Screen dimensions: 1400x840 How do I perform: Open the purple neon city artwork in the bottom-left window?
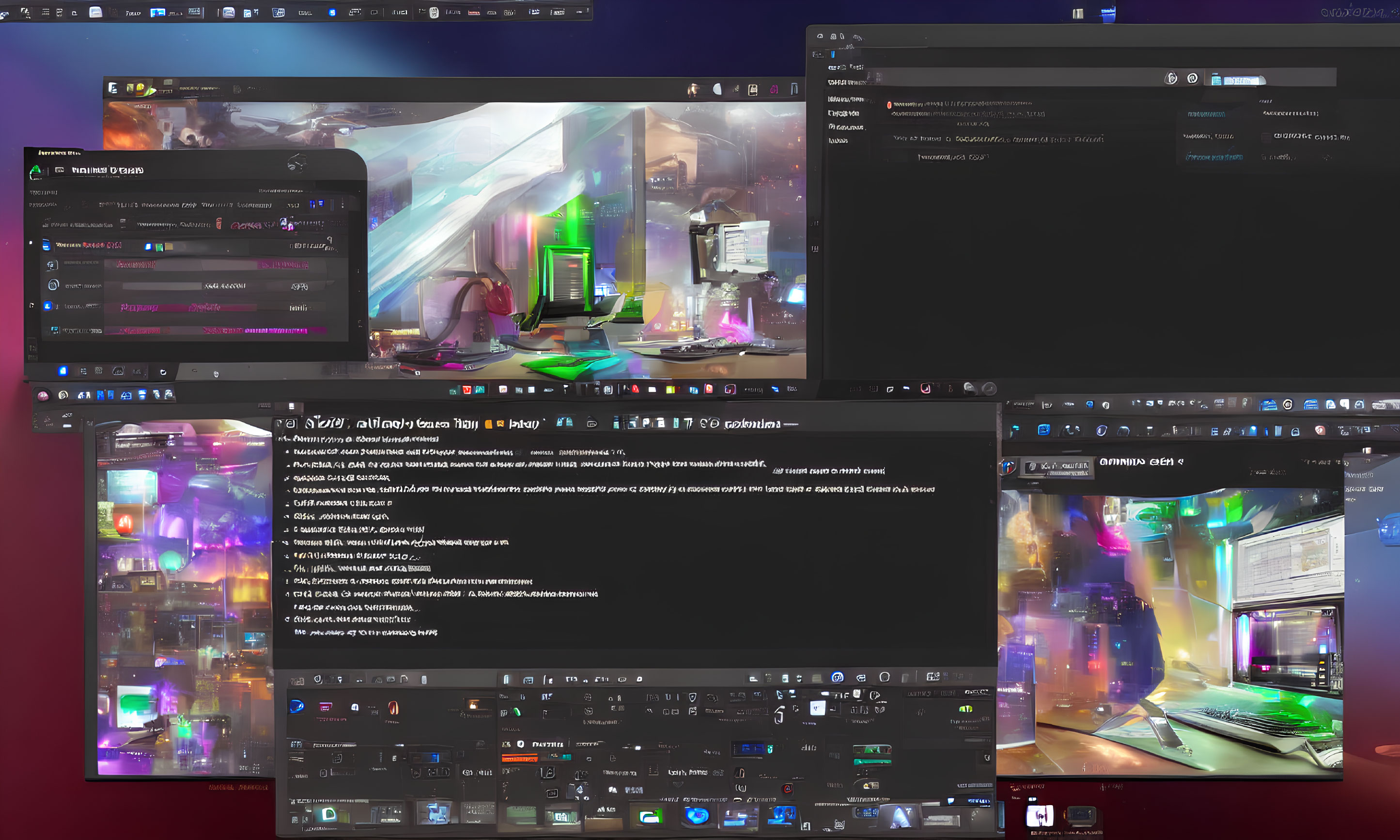184,597
